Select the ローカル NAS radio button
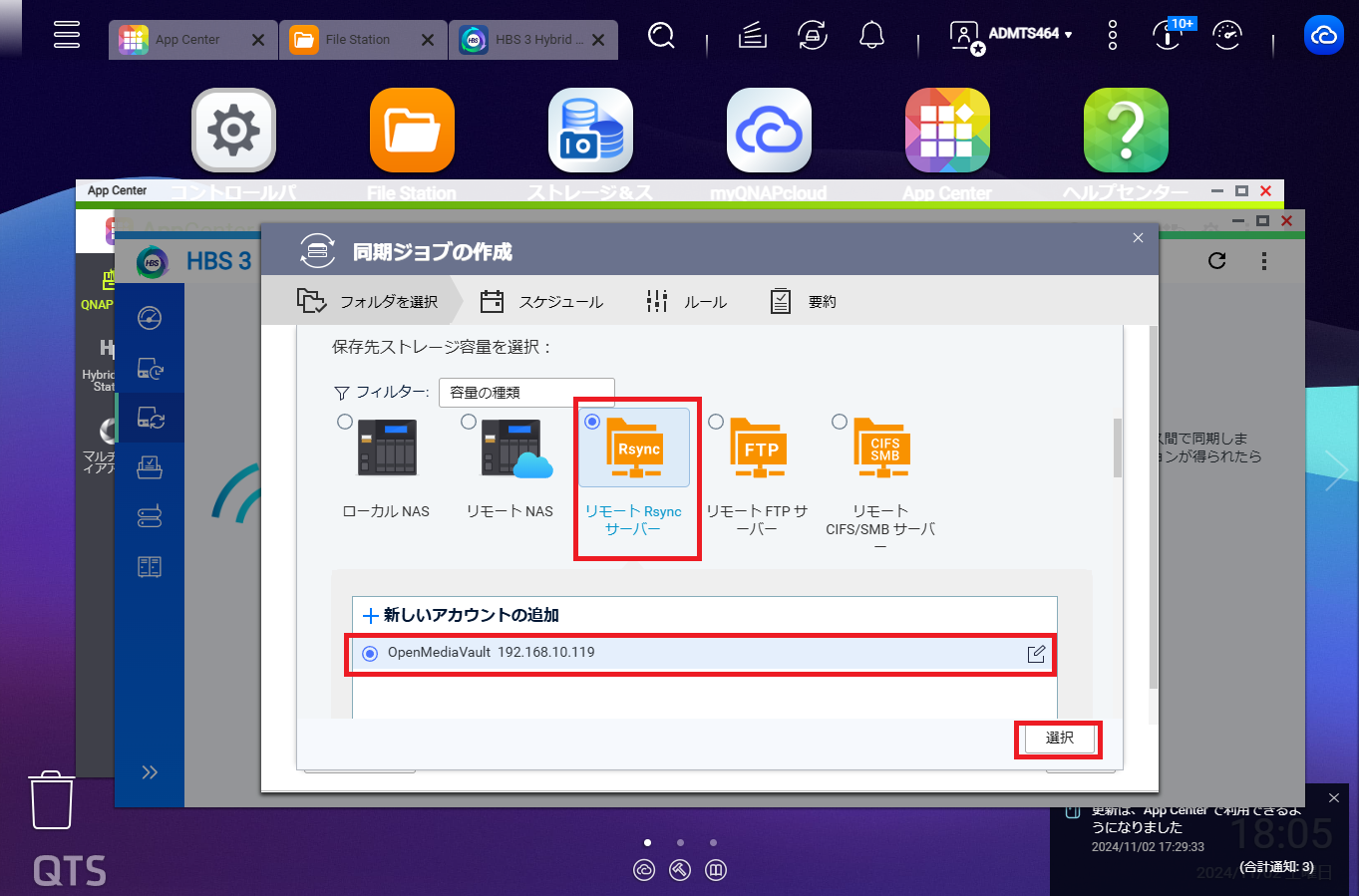This screenshot has width=1359, height=896. 345,422
